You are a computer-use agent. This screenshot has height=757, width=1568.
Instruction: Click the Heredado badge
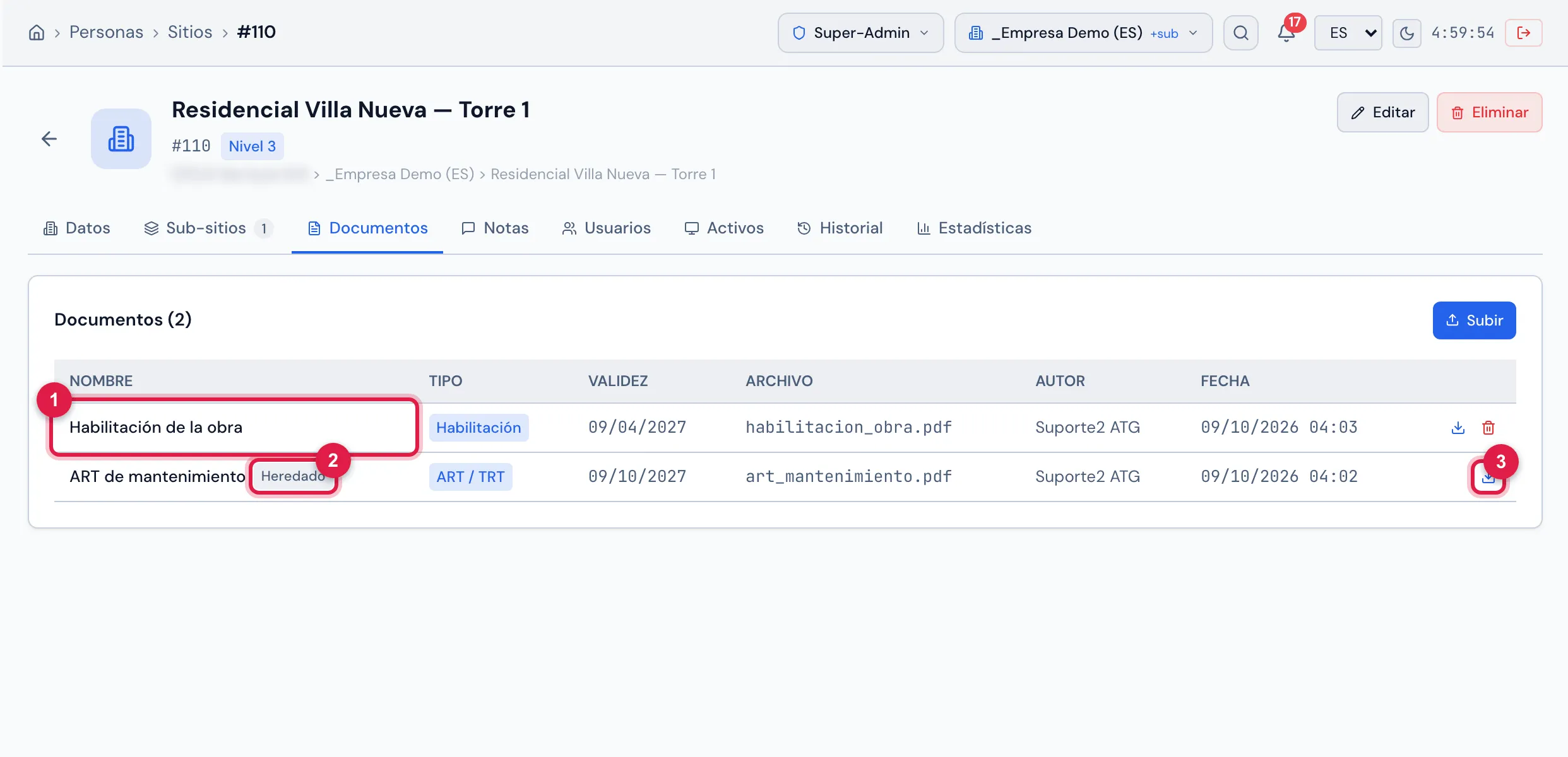pyautogui.click(x=293, y=476)
